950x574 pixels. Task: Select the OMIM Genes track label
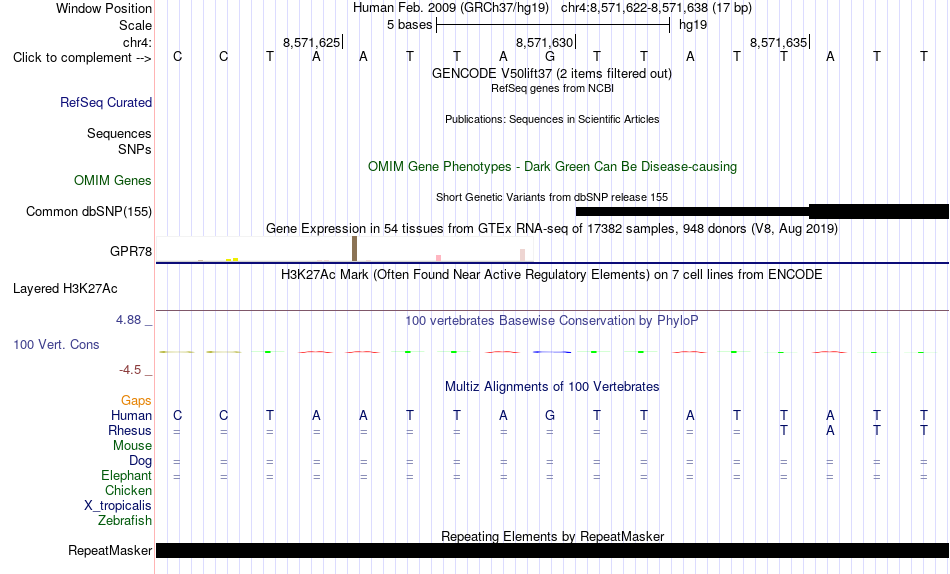point(112,181)
